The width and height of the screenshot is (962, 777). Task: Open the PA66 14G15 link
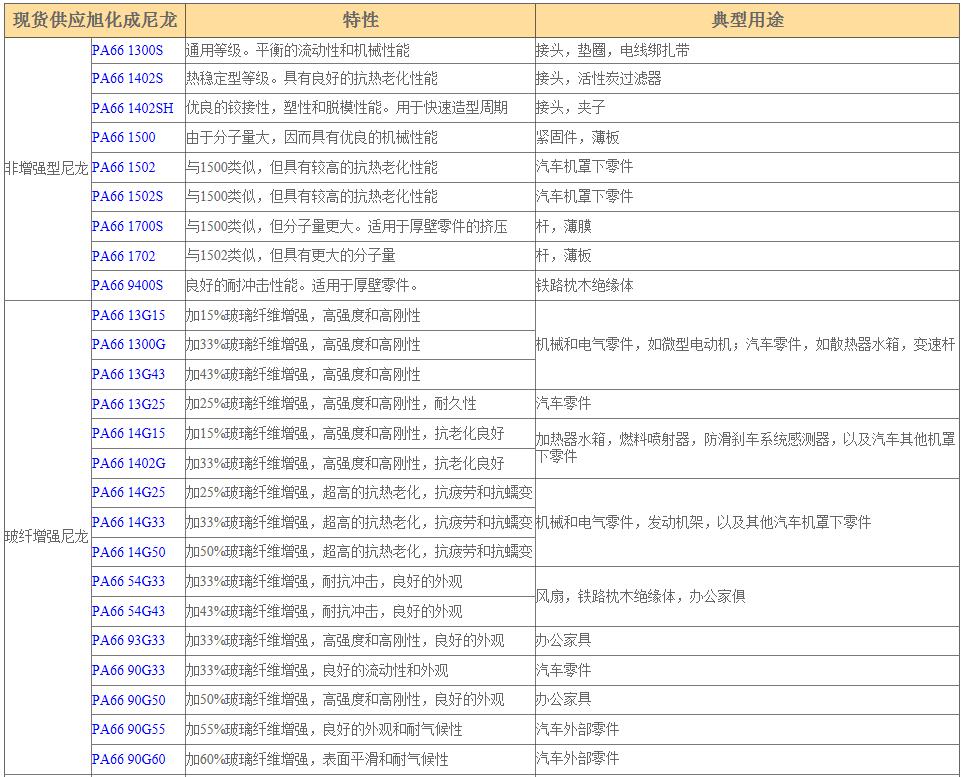tap(128, 433)
